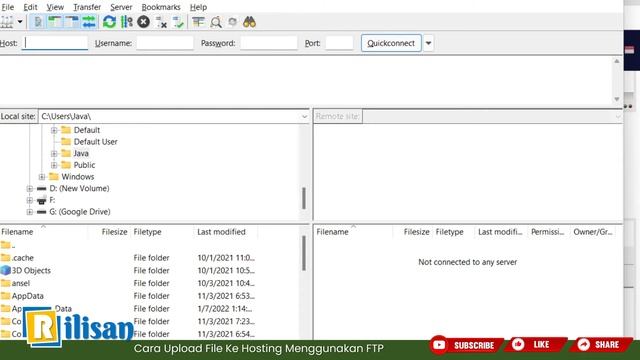Click the Reconnect to last server icon
This screenshot has width=640, height=360.
click(178, 22)
